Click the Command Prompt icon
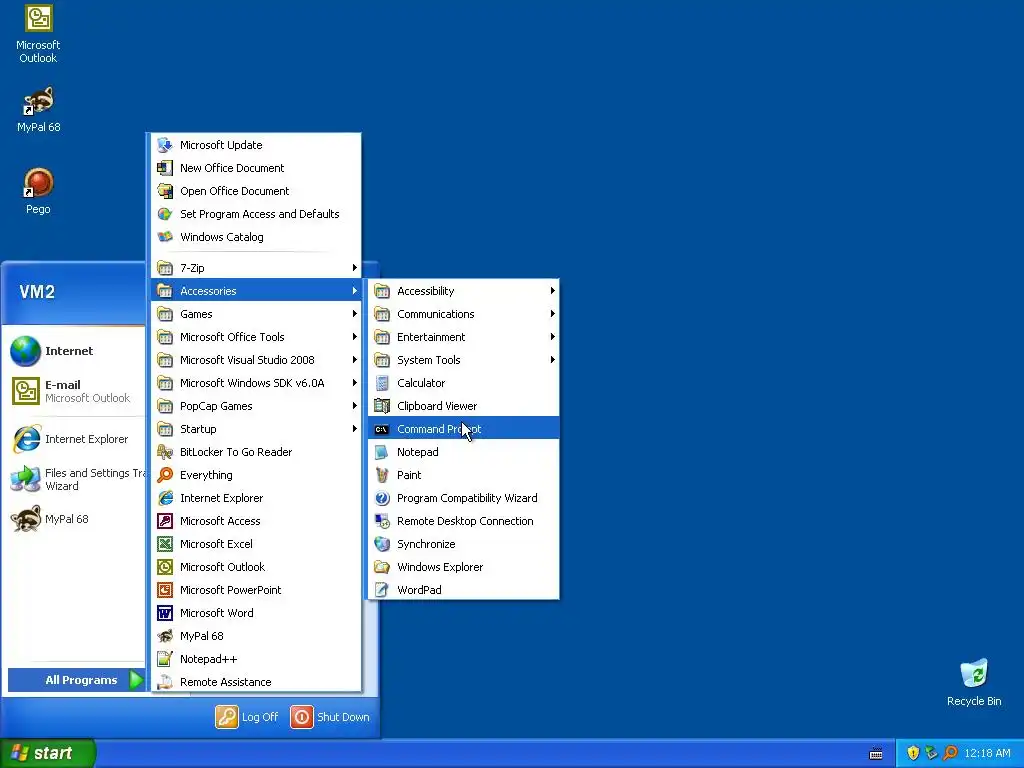Screen dimensions: 1024x768 point(382,429)
